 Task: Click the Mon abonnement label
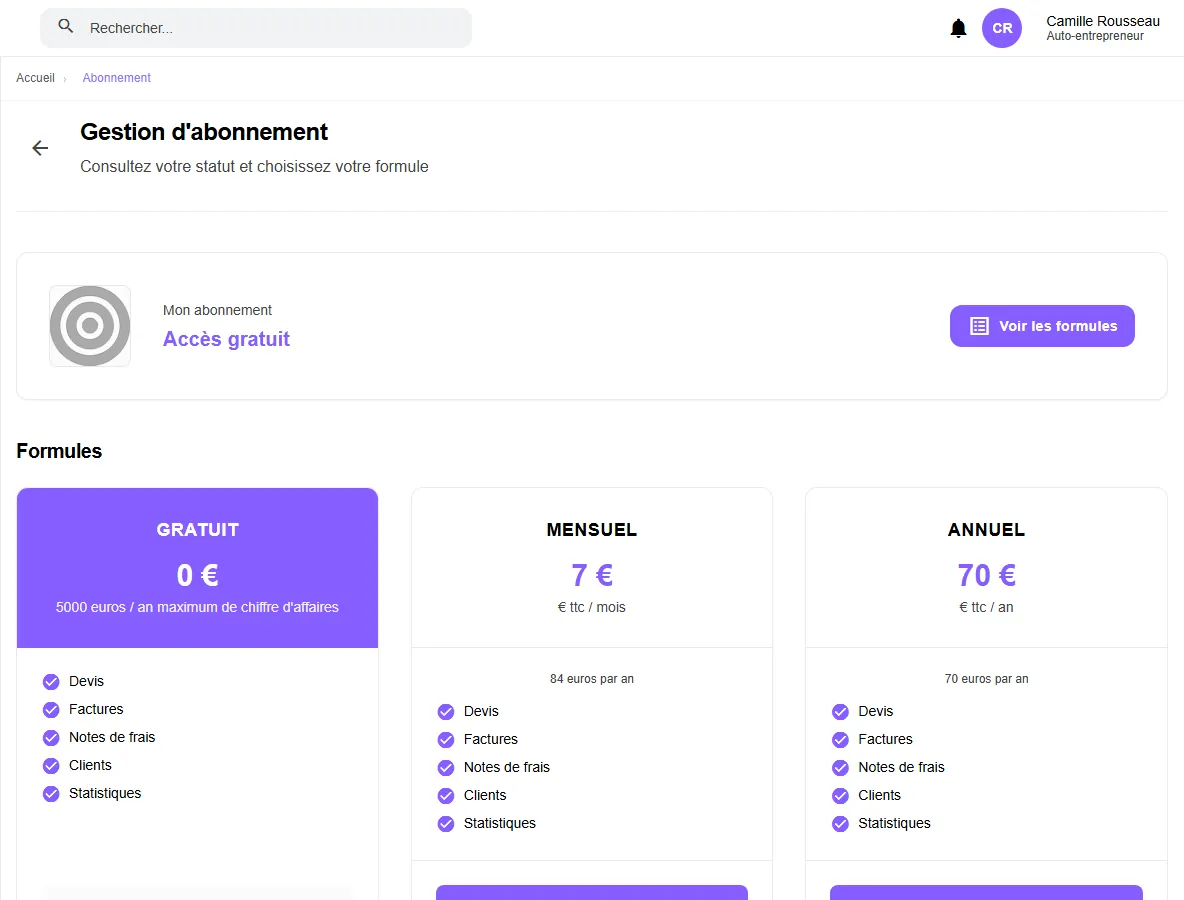point(217,310)
